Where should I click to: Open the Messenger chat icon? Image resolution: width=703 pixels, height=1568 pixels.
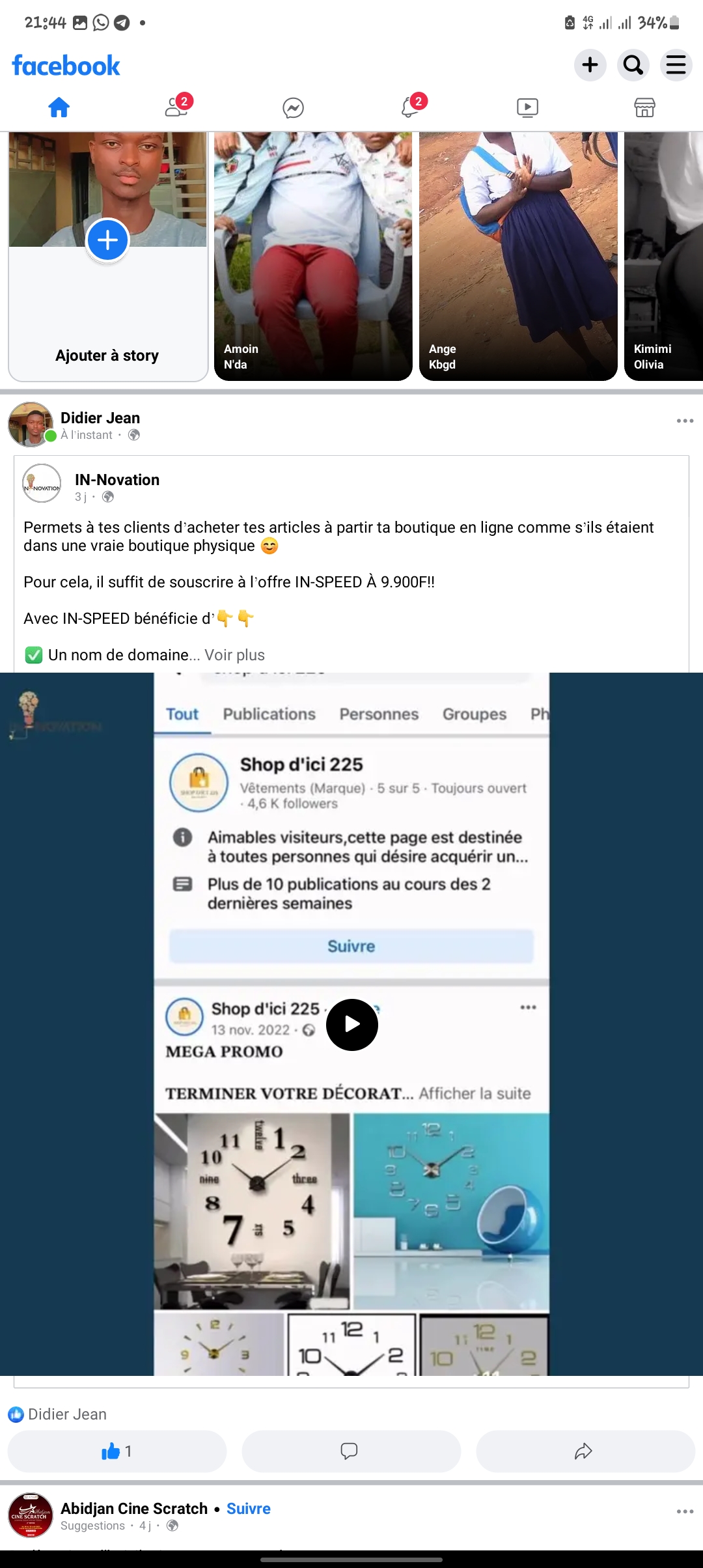[294, 107]
